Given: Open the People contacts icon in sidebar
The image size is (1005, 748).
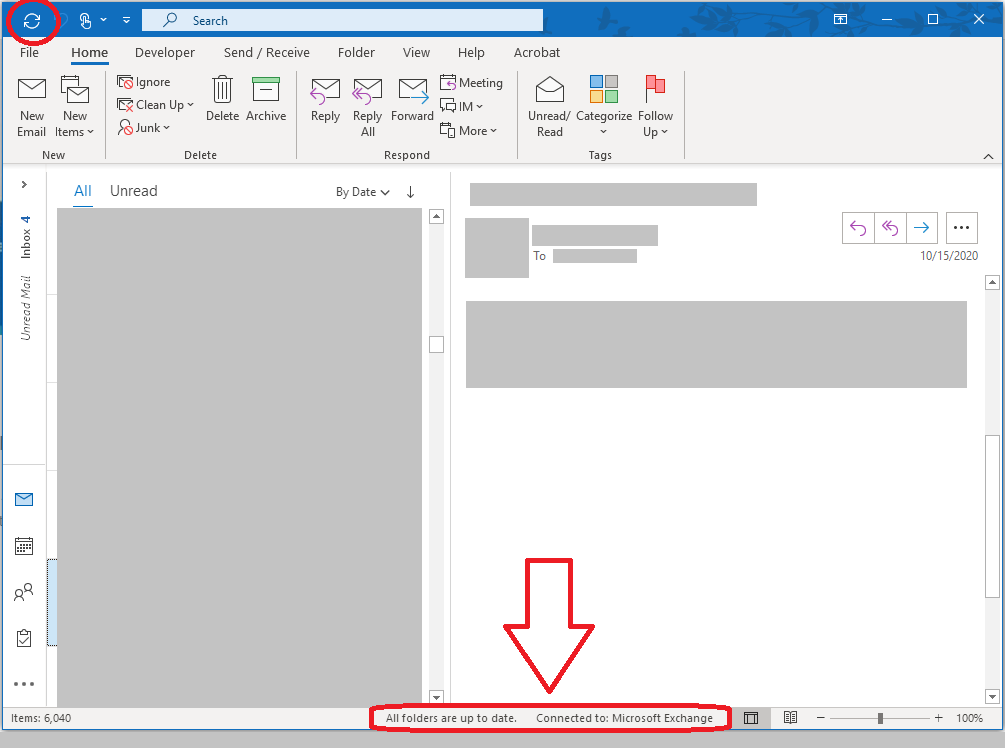Looking at the screenshot, I should tap(24, 593).
